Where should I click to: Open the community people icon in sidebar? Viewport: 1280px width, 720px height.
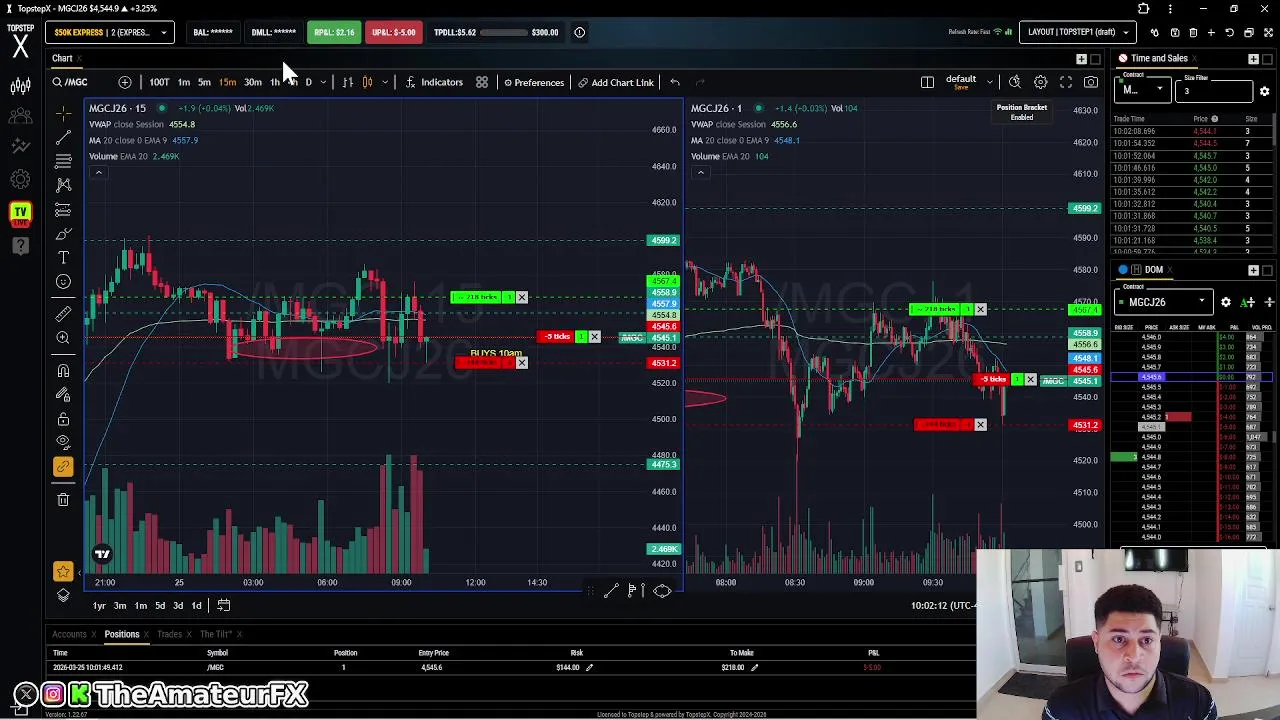pos(20,117)
